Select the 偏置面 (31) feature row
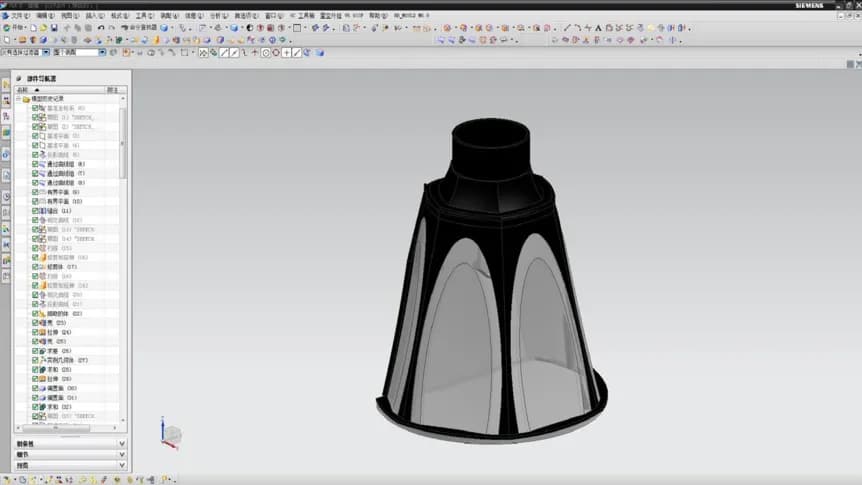Screen dimensions: 862x485 point(67,398)
